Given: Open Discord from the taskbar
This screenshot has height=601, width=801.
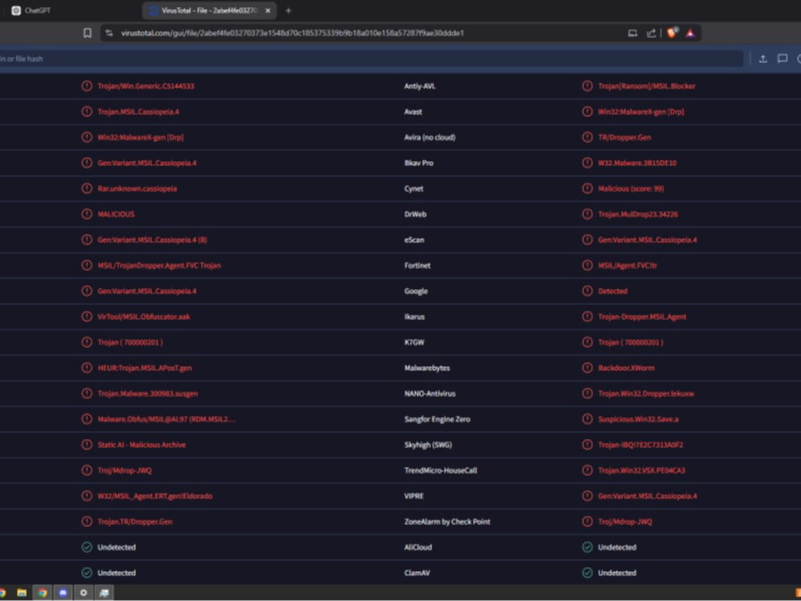Looking at the screenshot, I should click(63, 593).
